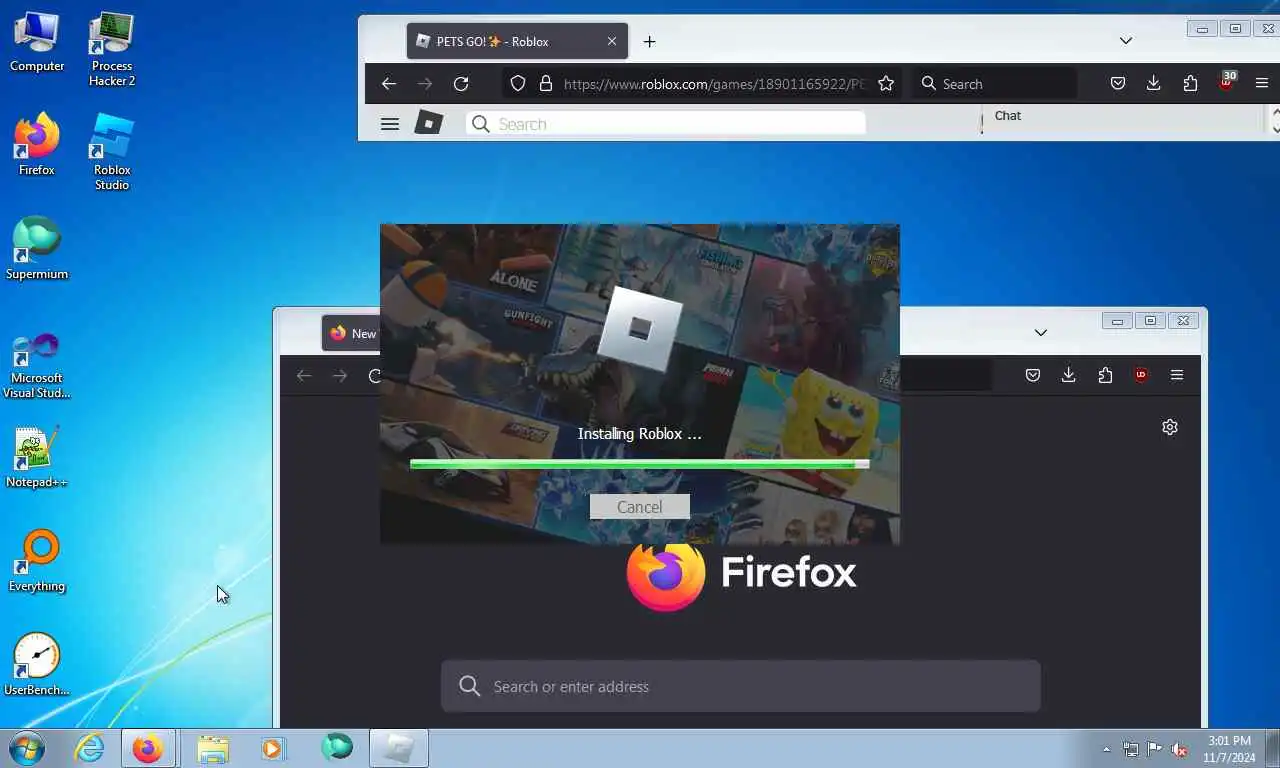This screenshot has height=768, width=1280.
Task: Open Pocket in the New Tab window
Action: click(x=1033, y=375)
